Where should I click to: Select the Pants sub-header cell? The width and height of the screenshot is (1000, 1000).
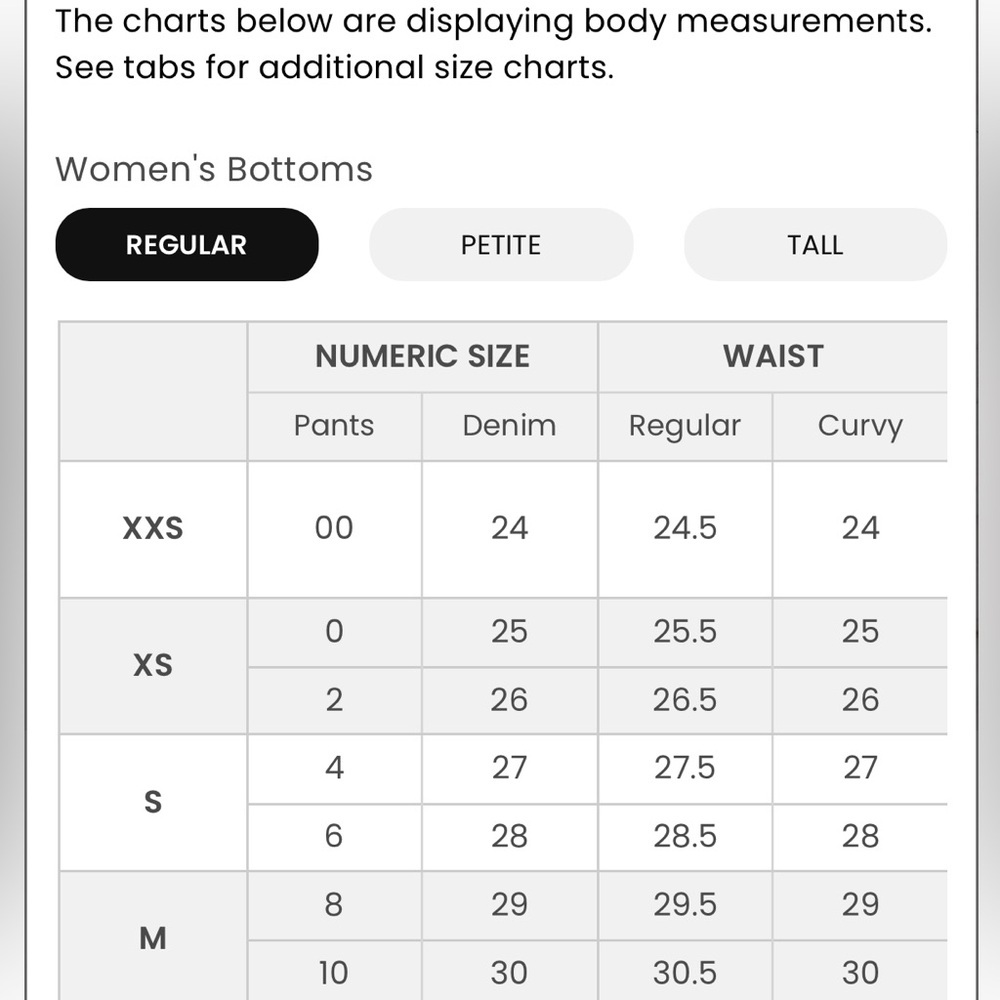[x=334, y=425]
